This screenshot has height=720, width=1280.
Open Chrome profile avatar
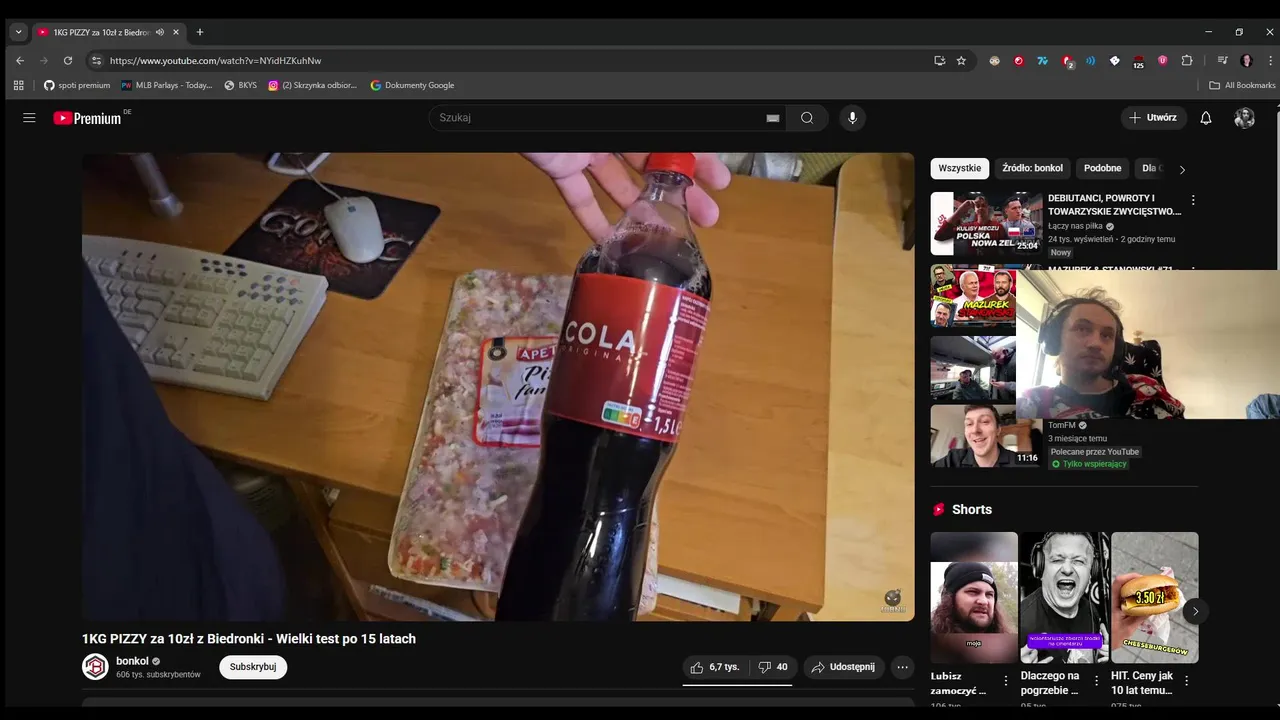point(1246,60)
